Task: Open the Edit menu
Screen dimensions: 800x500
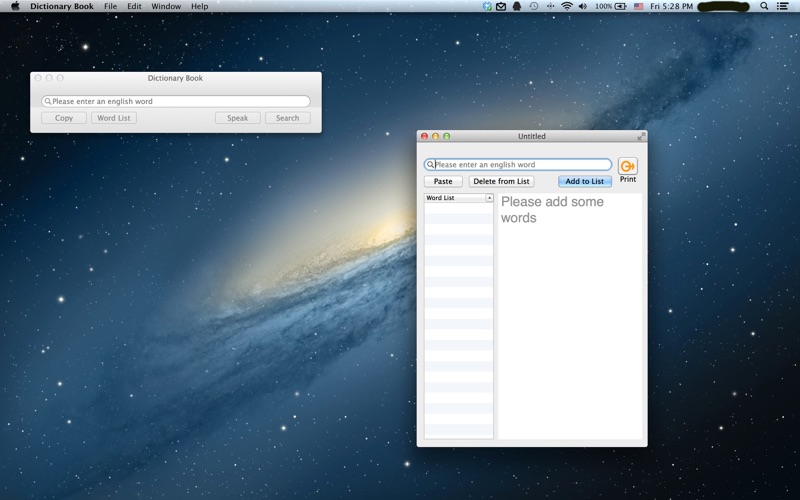Action: pos(134,6)
